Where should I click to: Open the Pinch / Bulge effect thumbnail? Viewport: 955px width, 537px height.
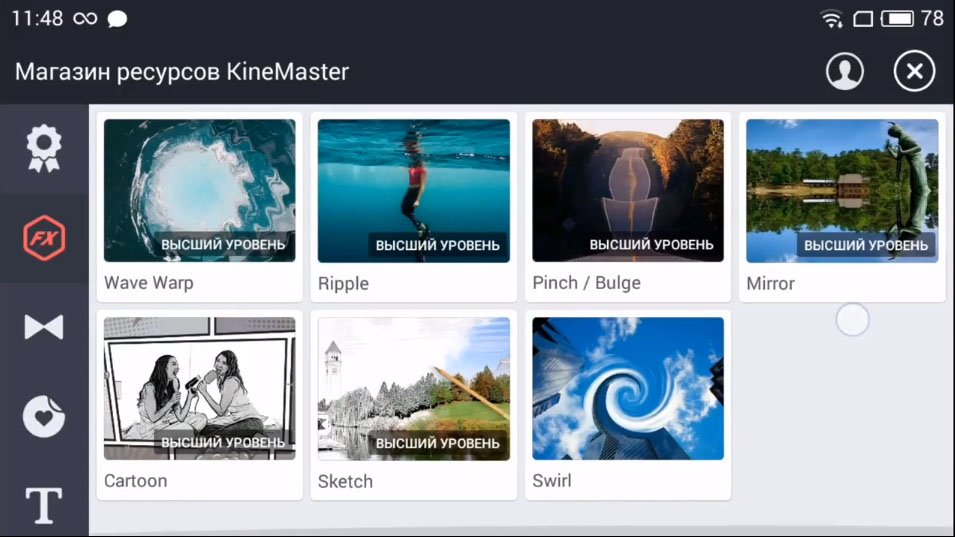628,191
